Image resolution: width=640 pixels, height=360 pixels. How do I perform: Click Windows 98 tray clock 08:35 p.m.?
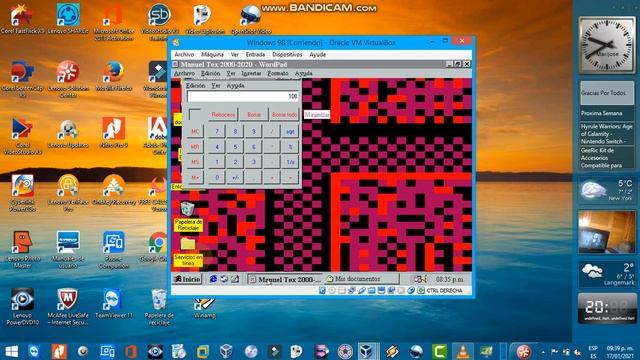449,279
